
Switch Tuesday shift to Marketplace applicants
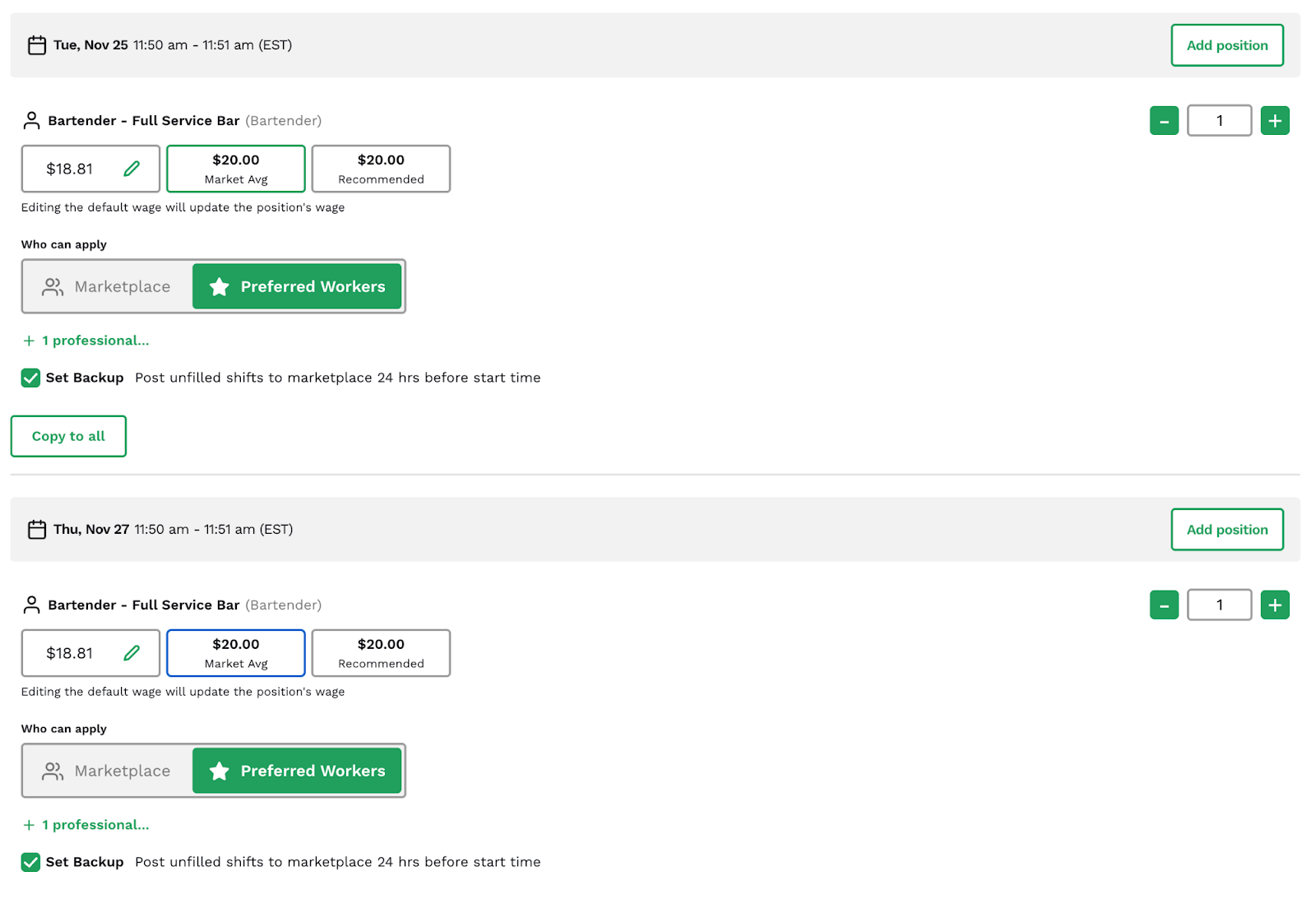point(108,286)
